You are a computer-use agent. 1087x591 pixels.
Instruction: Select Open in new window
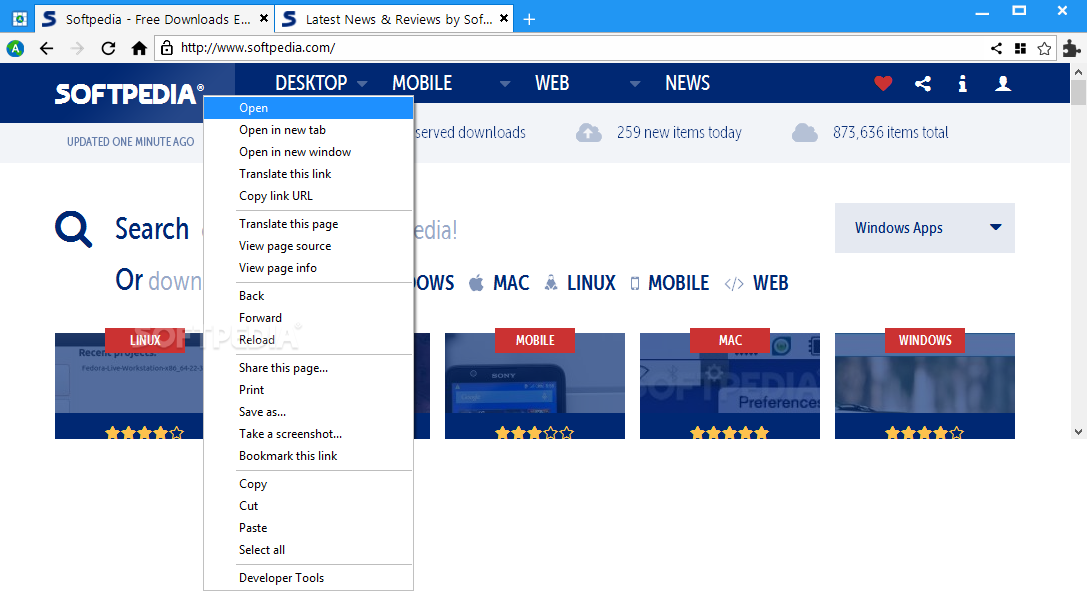point(308,152)
